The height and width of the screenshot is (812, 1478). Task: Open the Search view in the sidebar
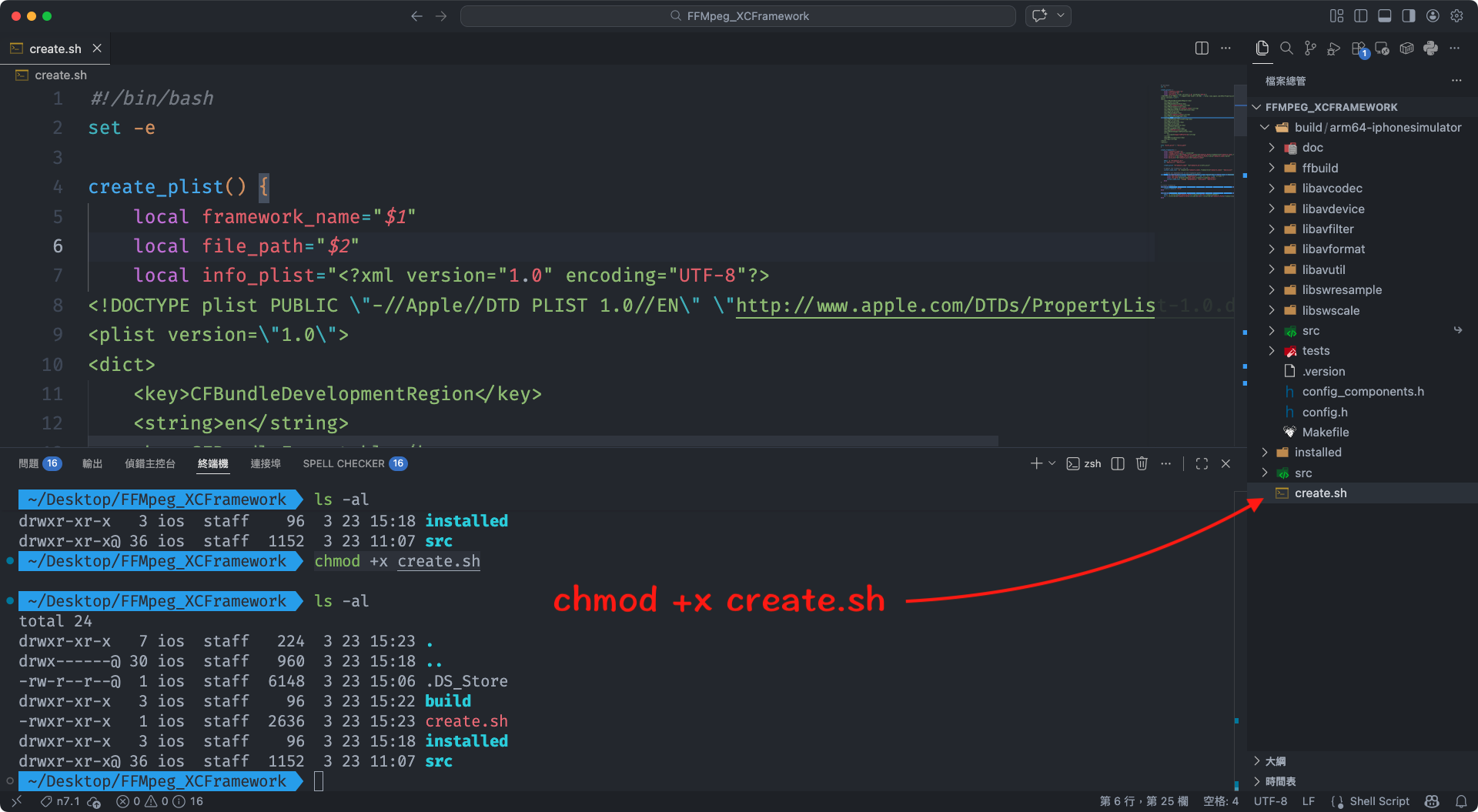click(1286, 48)
